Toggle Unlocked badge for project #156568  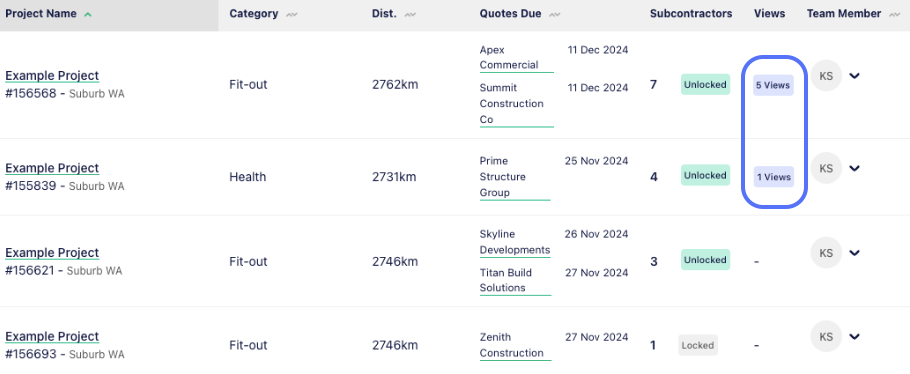[705, 85]
